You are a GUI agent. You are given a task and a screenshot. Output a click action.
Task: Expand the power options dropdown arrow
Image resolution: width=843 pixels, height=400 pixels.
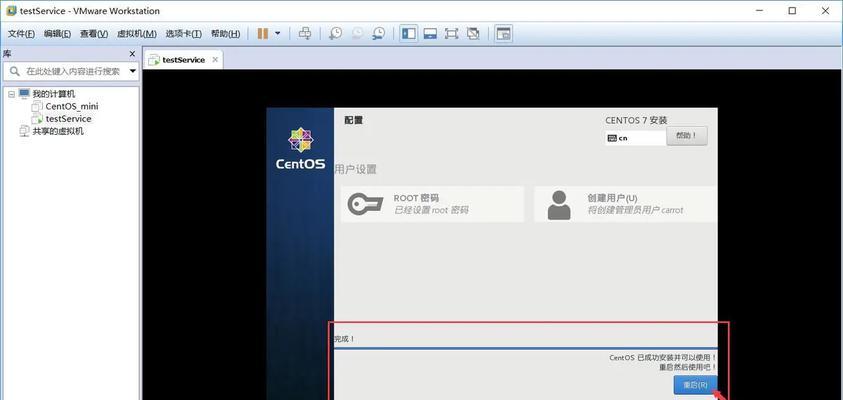coord(278,33)
